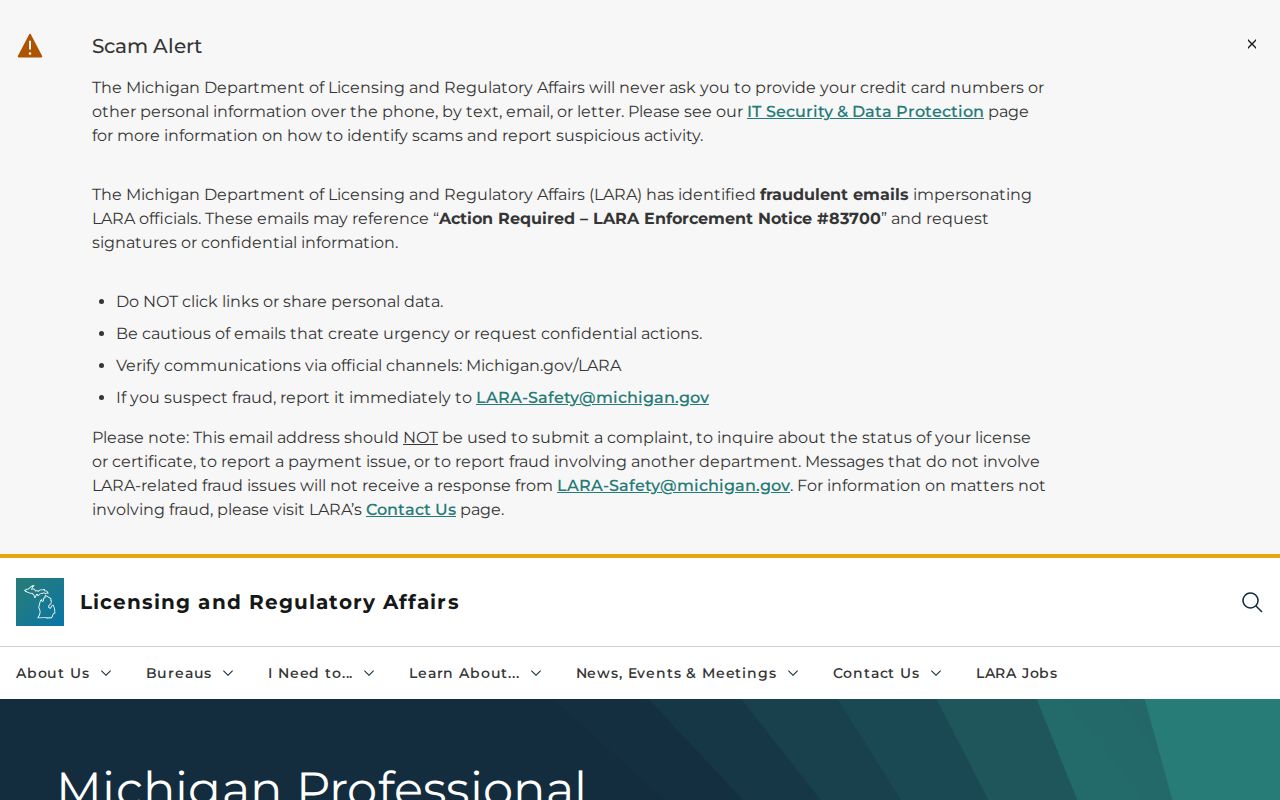Open the LARA Jobs menu item
1280x800 pixels.
1016,673
